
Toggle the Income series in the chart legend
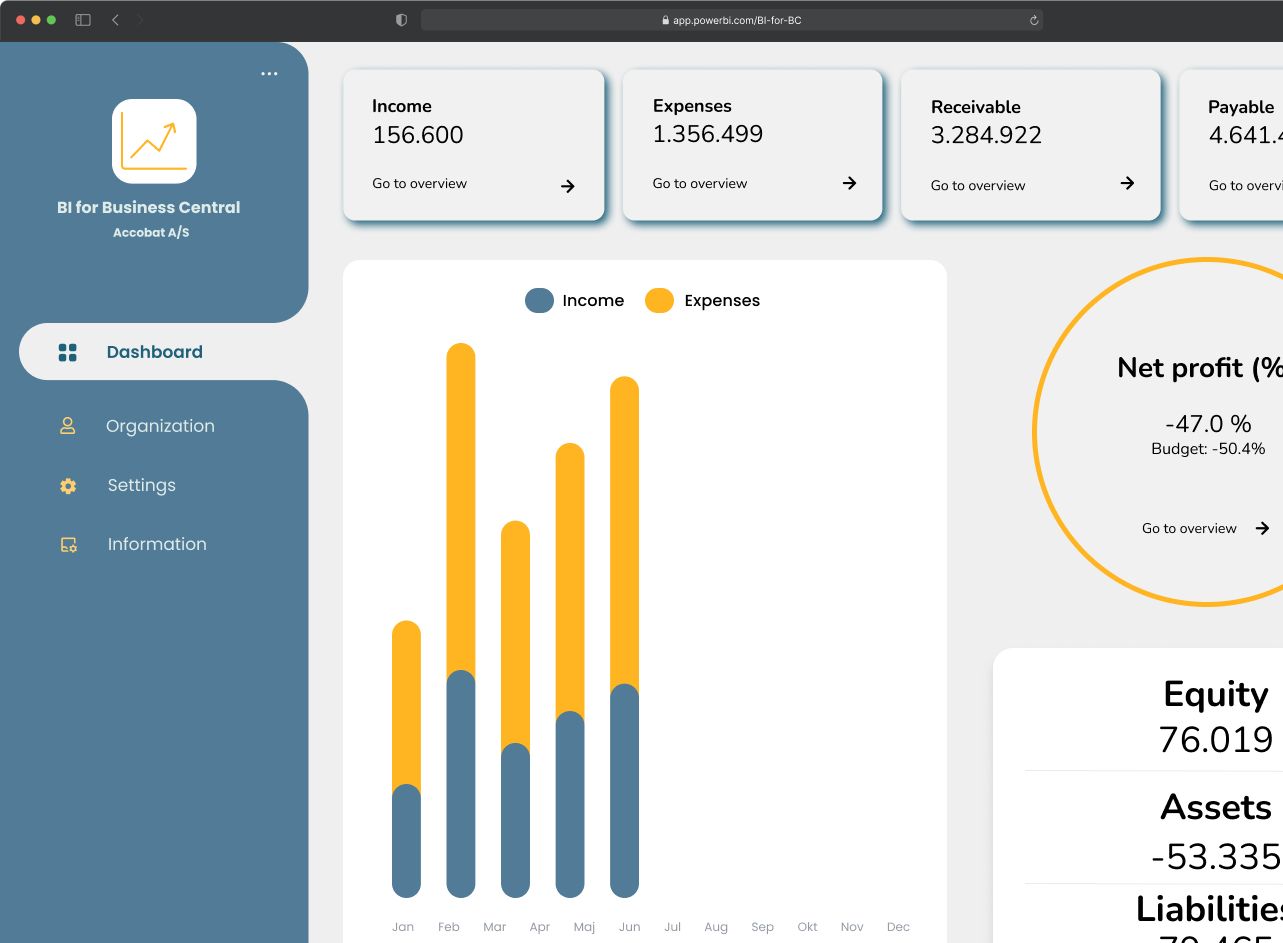pos(575,300)
